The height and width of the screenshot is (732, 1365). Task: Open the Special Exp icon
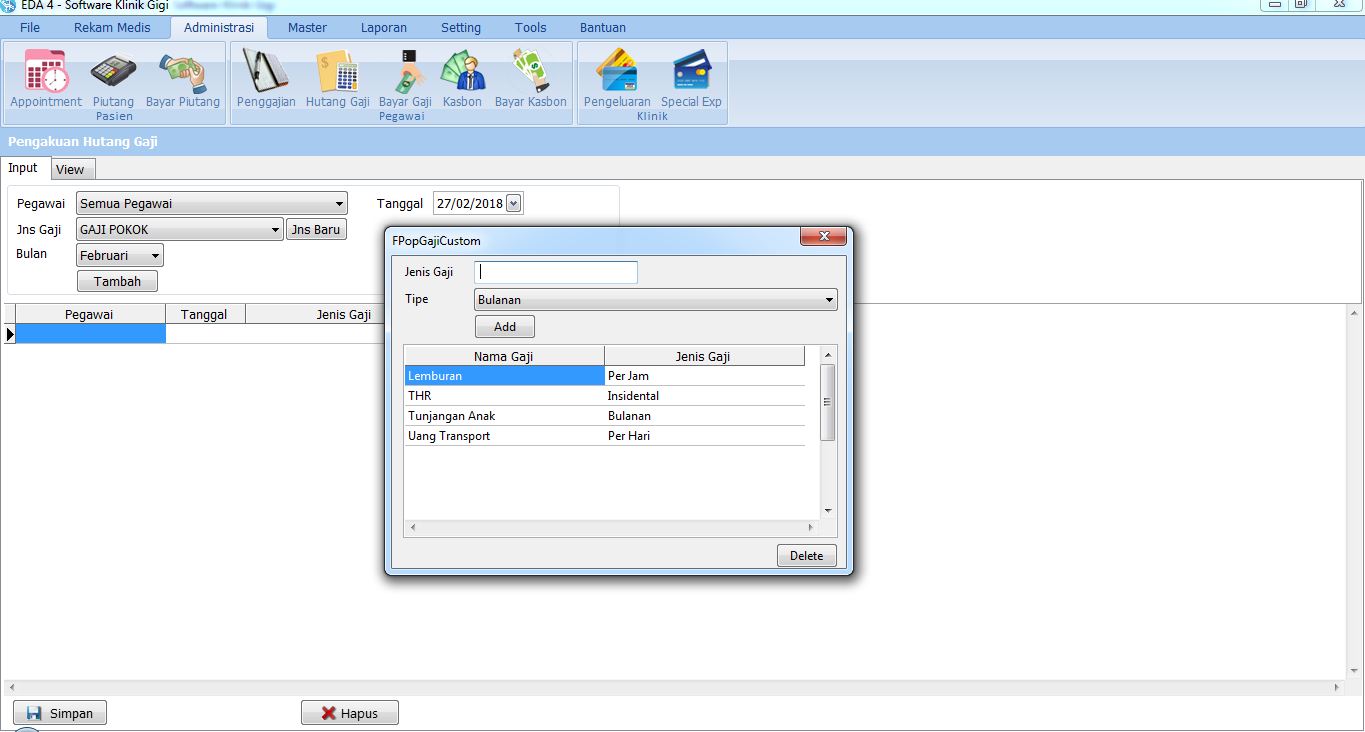point(691,78)
